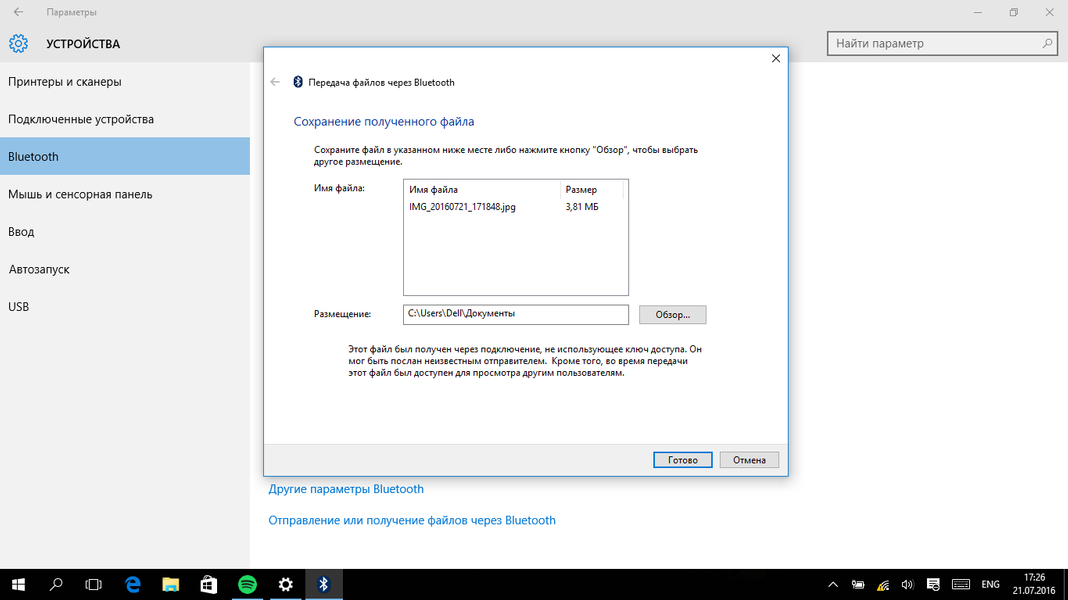Open the Windows Start menu
1068x600 pixels.
click(18, 584)
